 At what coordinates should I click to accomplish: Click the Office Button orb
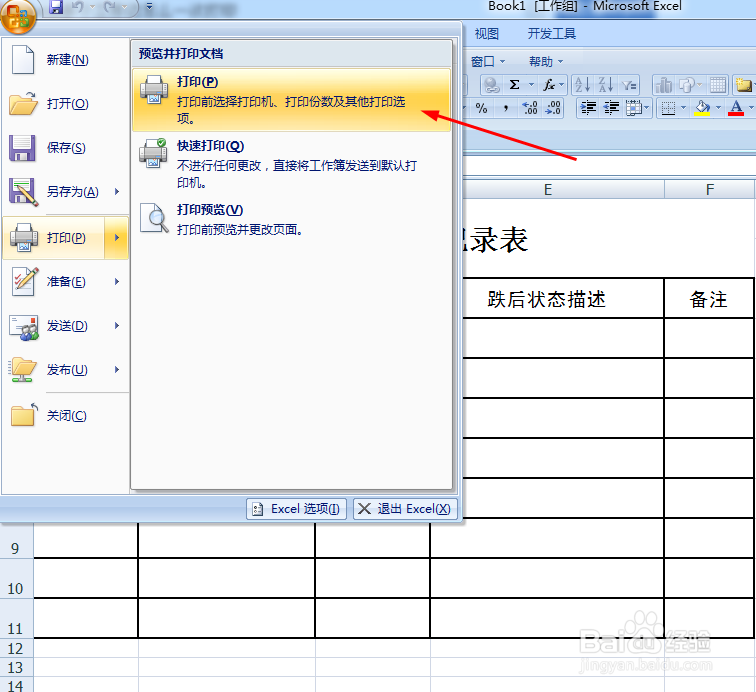click(18, 16)
